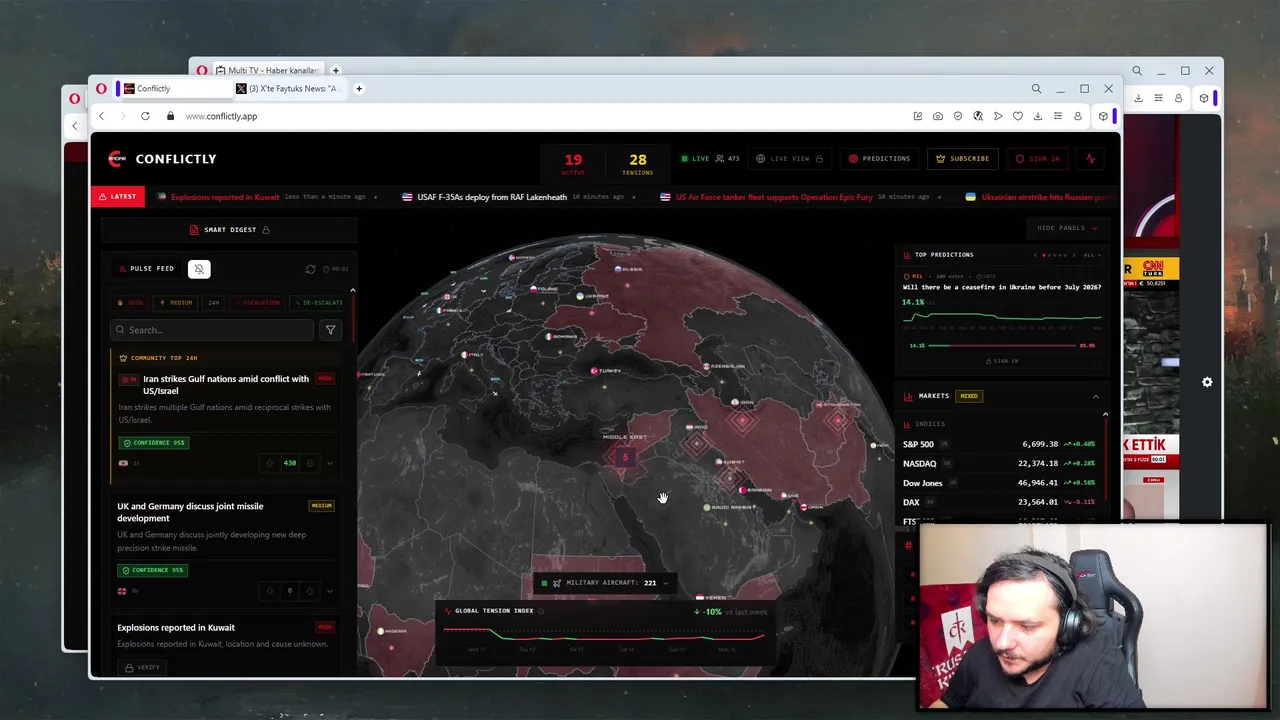Open the Opera profile account icon
The image size is (1280, 720).
1078,116
